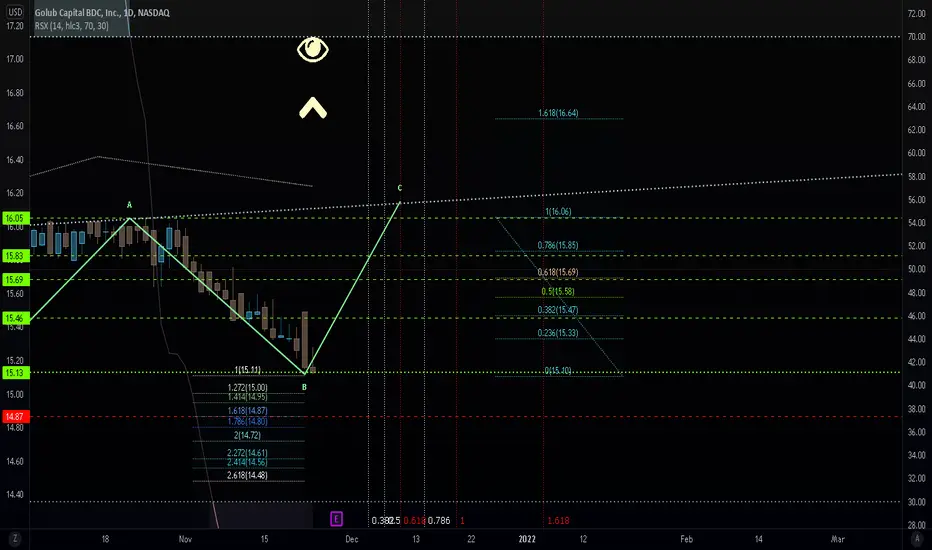Click the 1.786(14.80) extension label
Screen dimensions: 932x550
tap(247, 422)
